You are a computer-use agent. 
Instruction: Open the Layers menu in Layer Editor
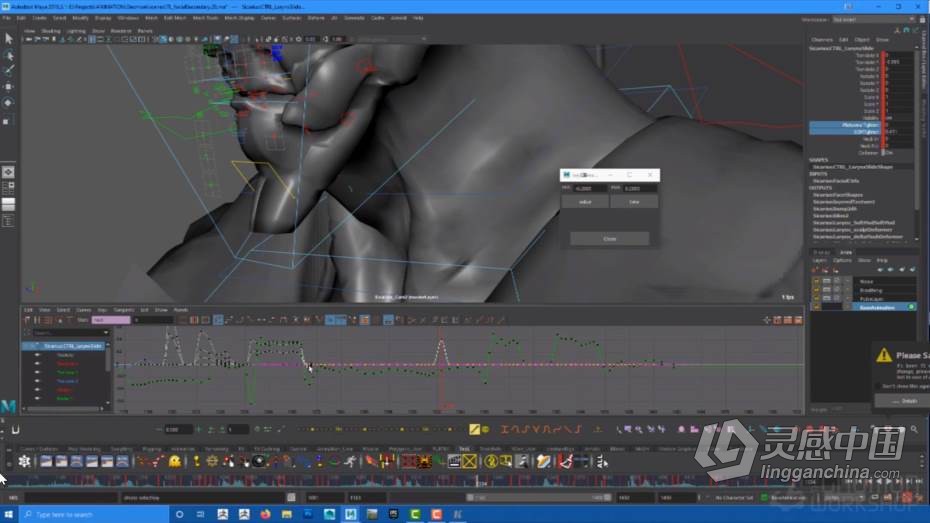click(819, 260)
